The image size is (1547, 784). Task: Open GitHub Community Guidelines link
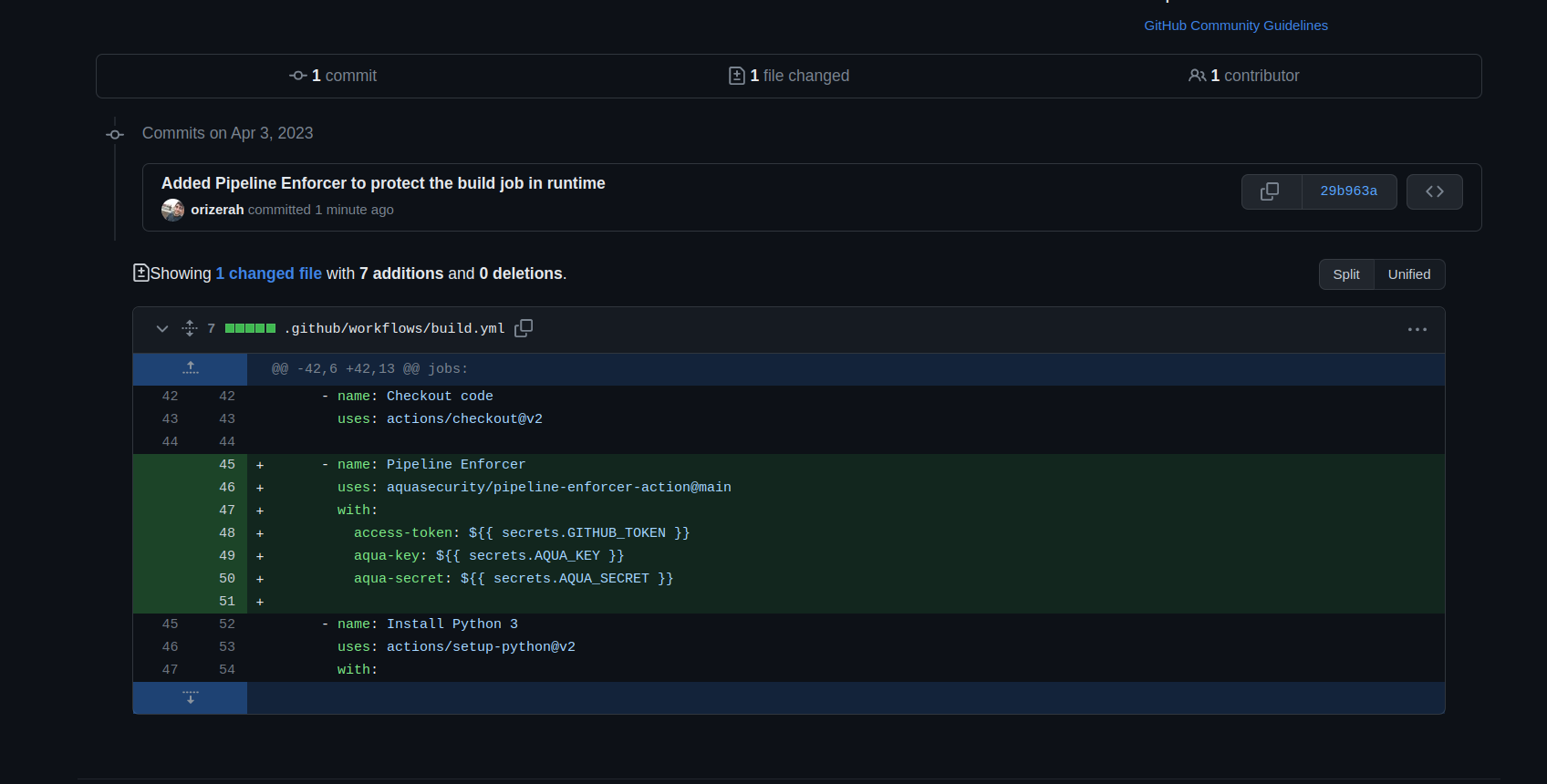pyautogui.click(x=1235, y=26)
